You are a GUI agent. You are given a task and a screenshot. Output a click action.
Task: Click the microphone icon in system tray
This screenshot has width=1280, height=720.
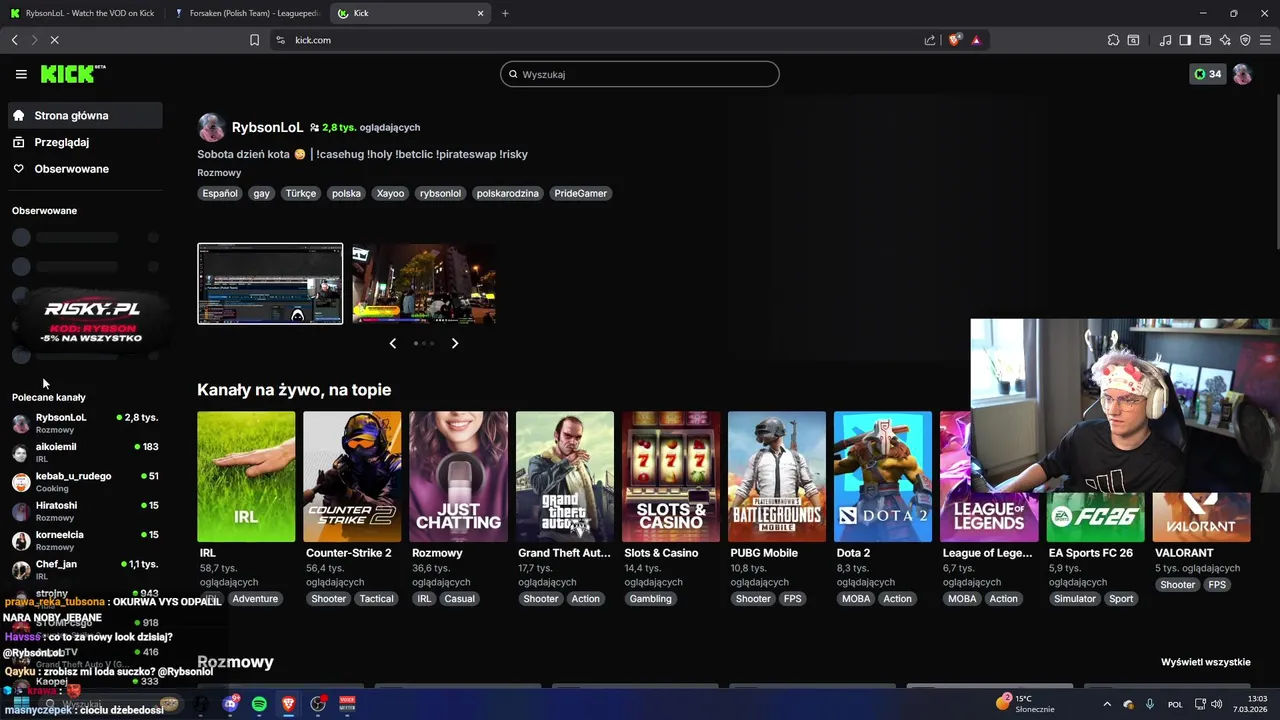(1150, 704)
